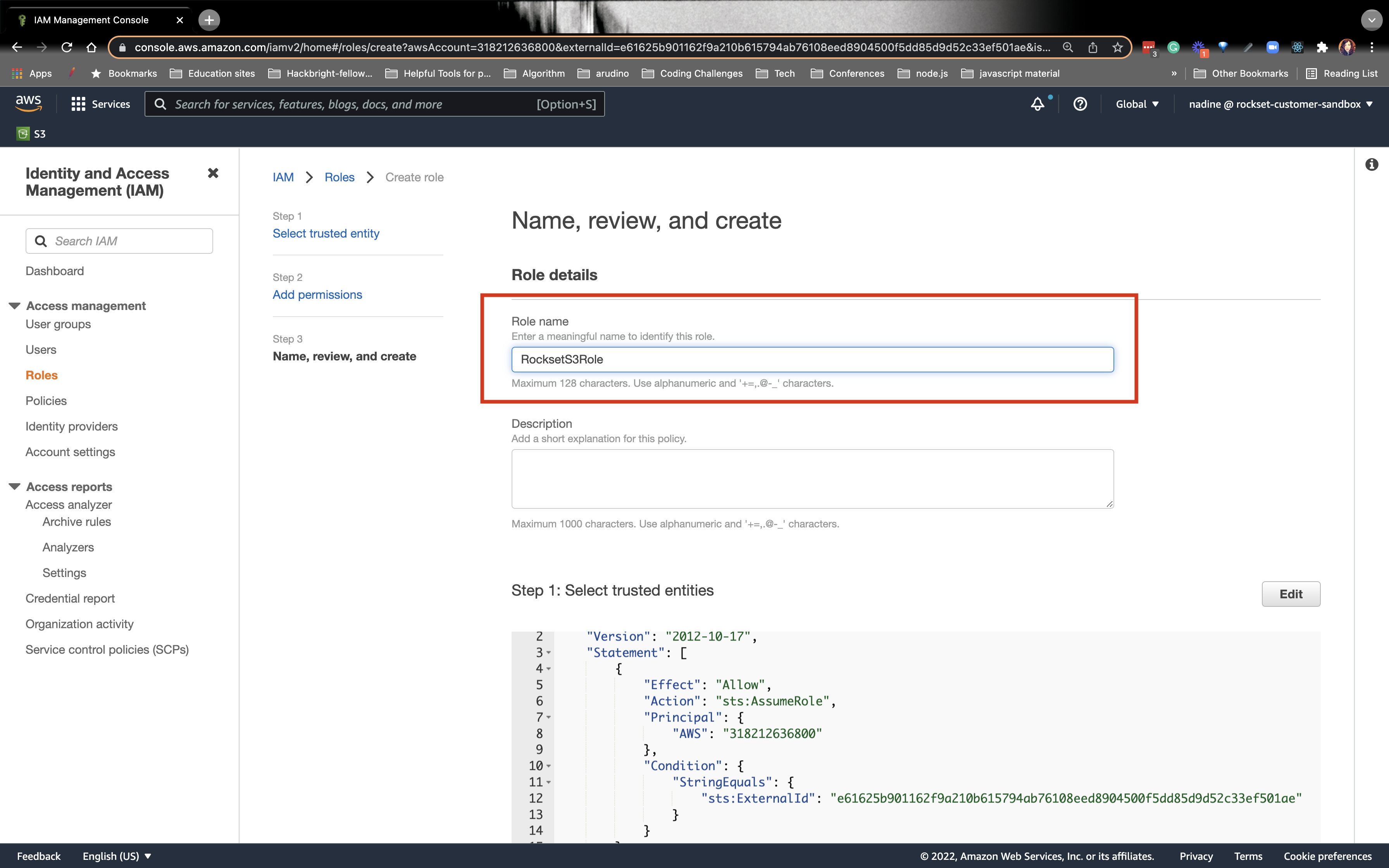1389x868 pixels.
Task: Open the React devtools extension icon
Action: 1297,48
